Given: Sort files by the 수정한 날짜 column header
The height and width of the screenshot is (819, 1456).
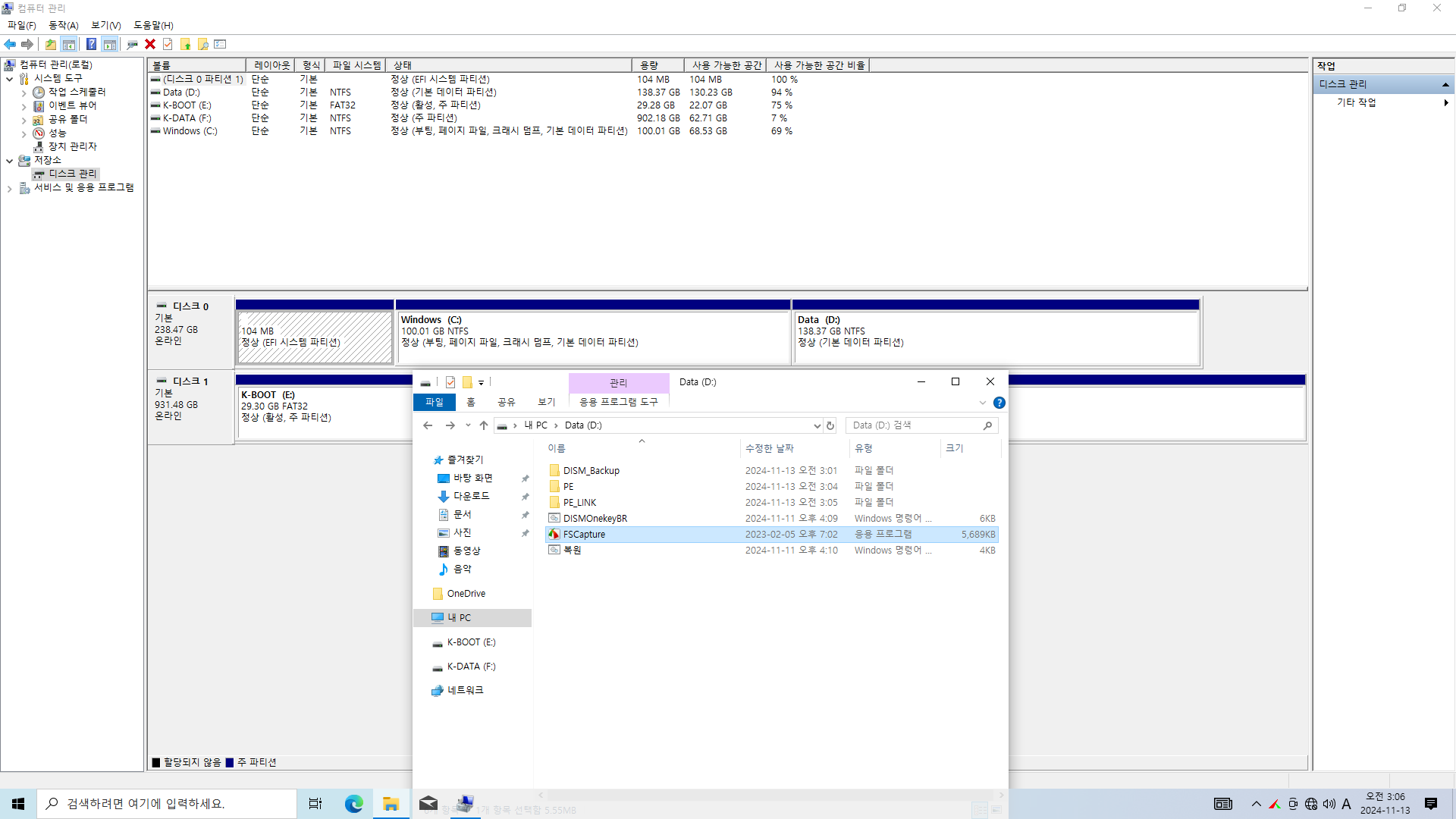Looking at the screenshot, I should tap(769, 448).
